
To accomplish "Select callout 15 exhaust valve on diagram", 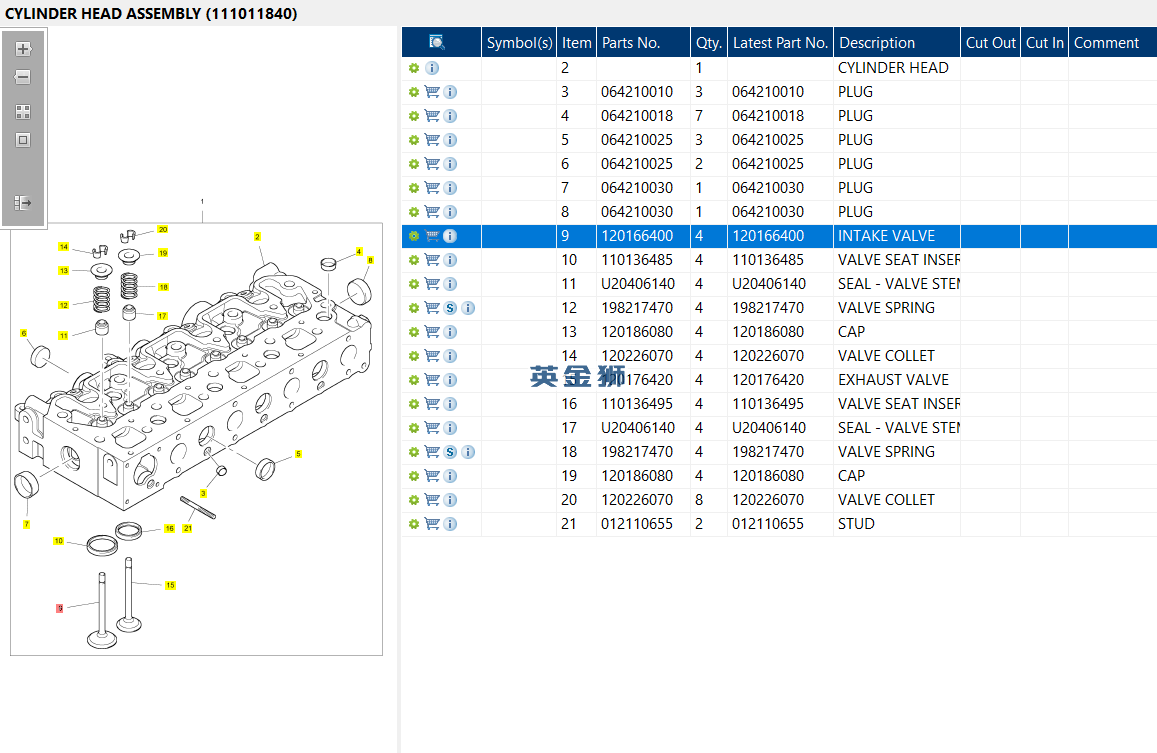I will click(x=170, y=585).
